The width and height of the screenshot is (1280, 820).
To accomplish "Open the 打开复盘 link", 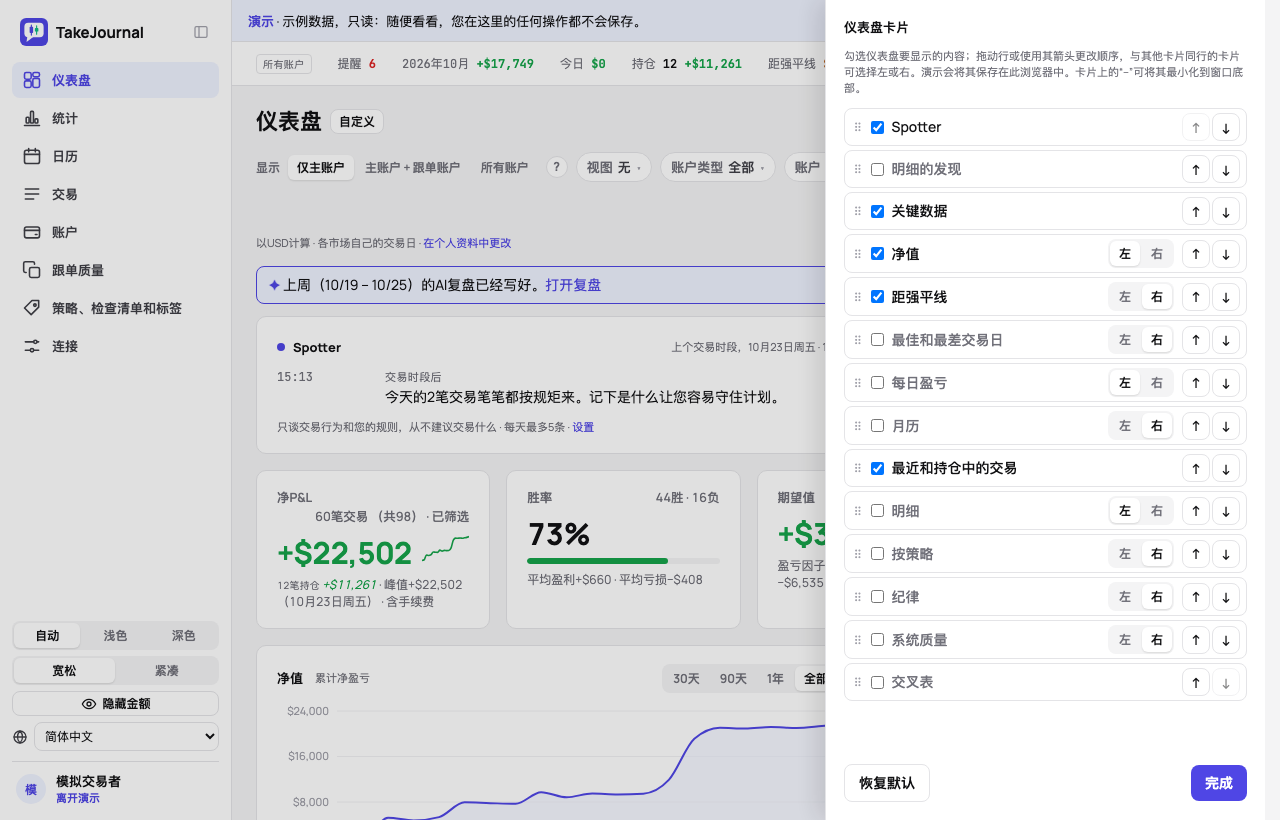I will pos(573,285).
